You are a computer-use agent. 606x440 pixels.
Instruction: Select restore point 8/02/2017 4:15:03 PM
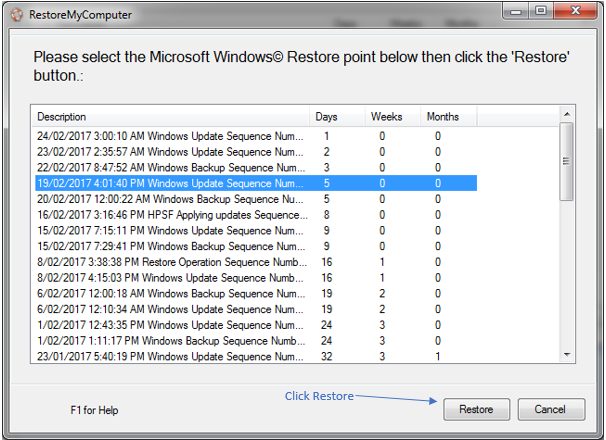[256, 278]
